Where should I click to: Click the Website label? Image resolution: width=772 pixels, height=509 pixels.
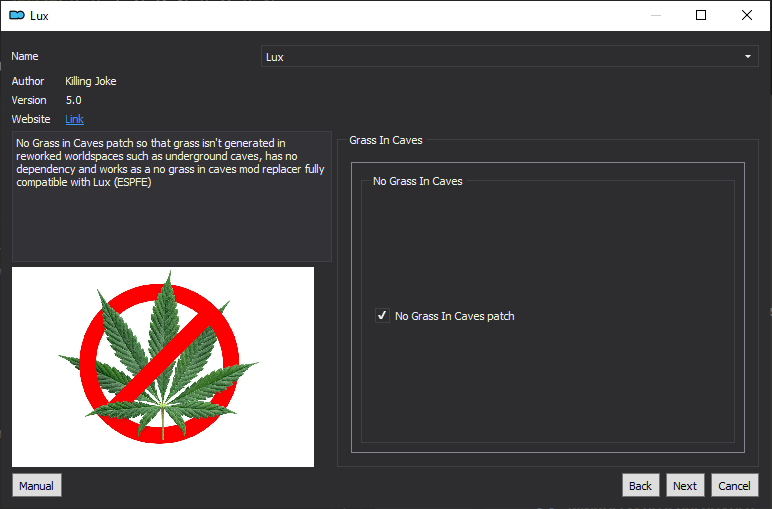(31, 119)
